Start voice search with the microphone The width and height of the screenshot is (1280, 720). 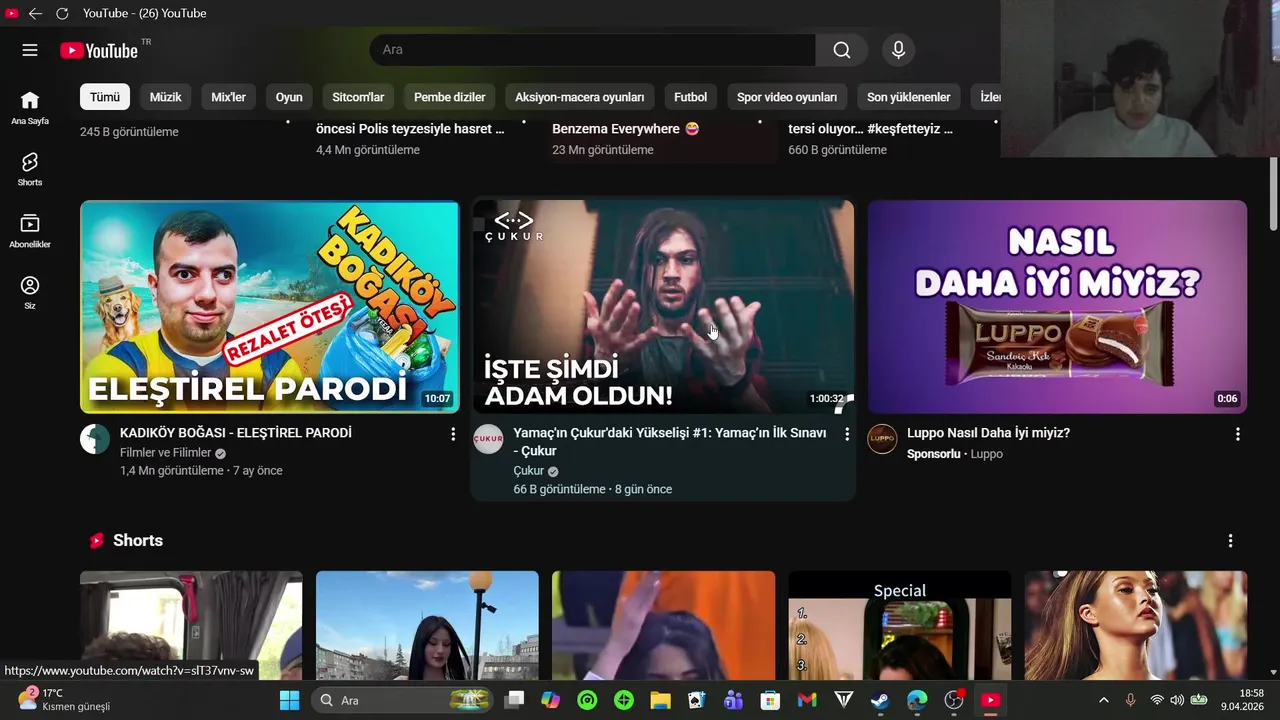point(898,50)
